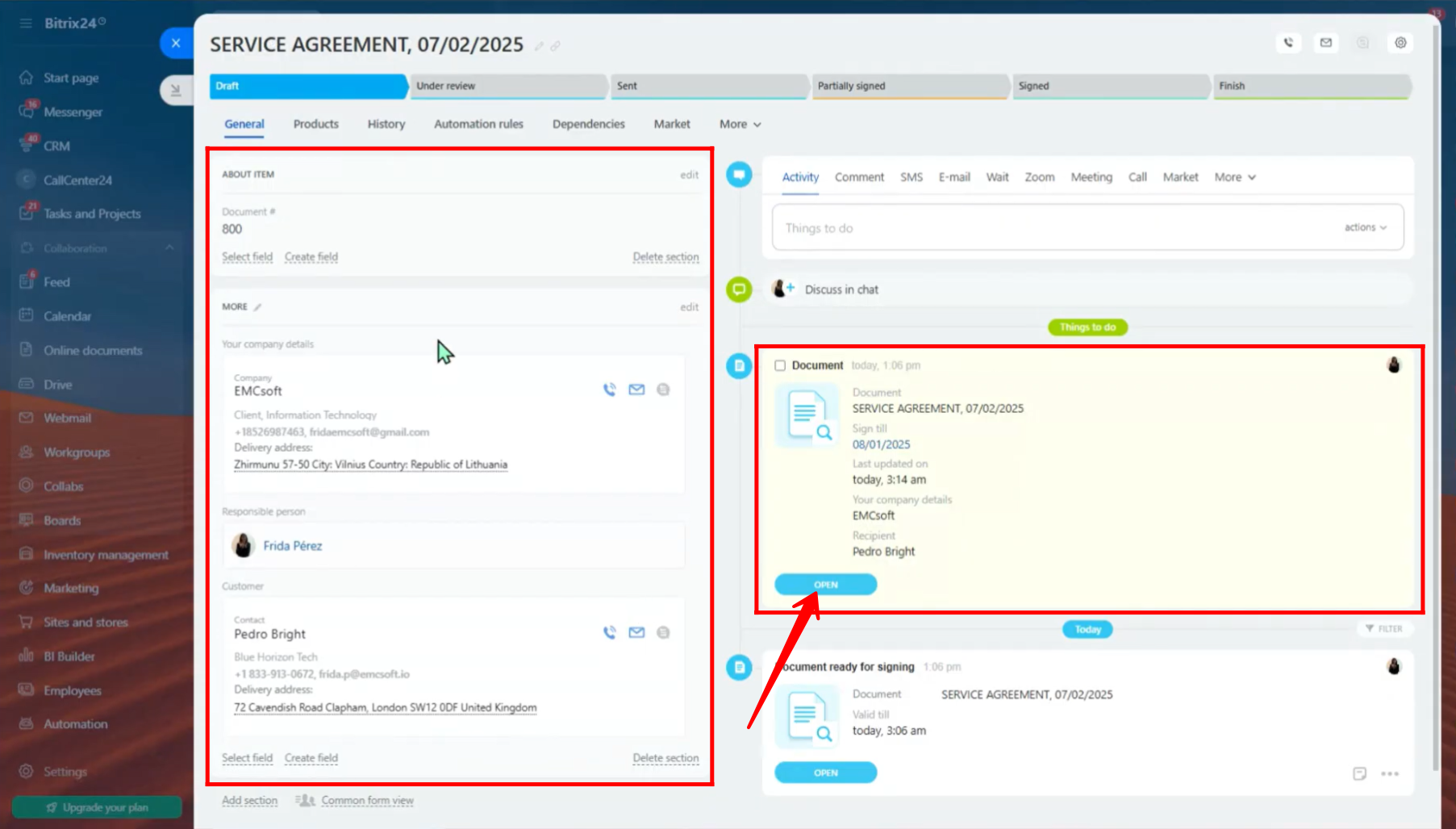Open three-dots menu on signing card
Image resolution: width=1456 pixels, height=829 pixels.
(1389, 773)
